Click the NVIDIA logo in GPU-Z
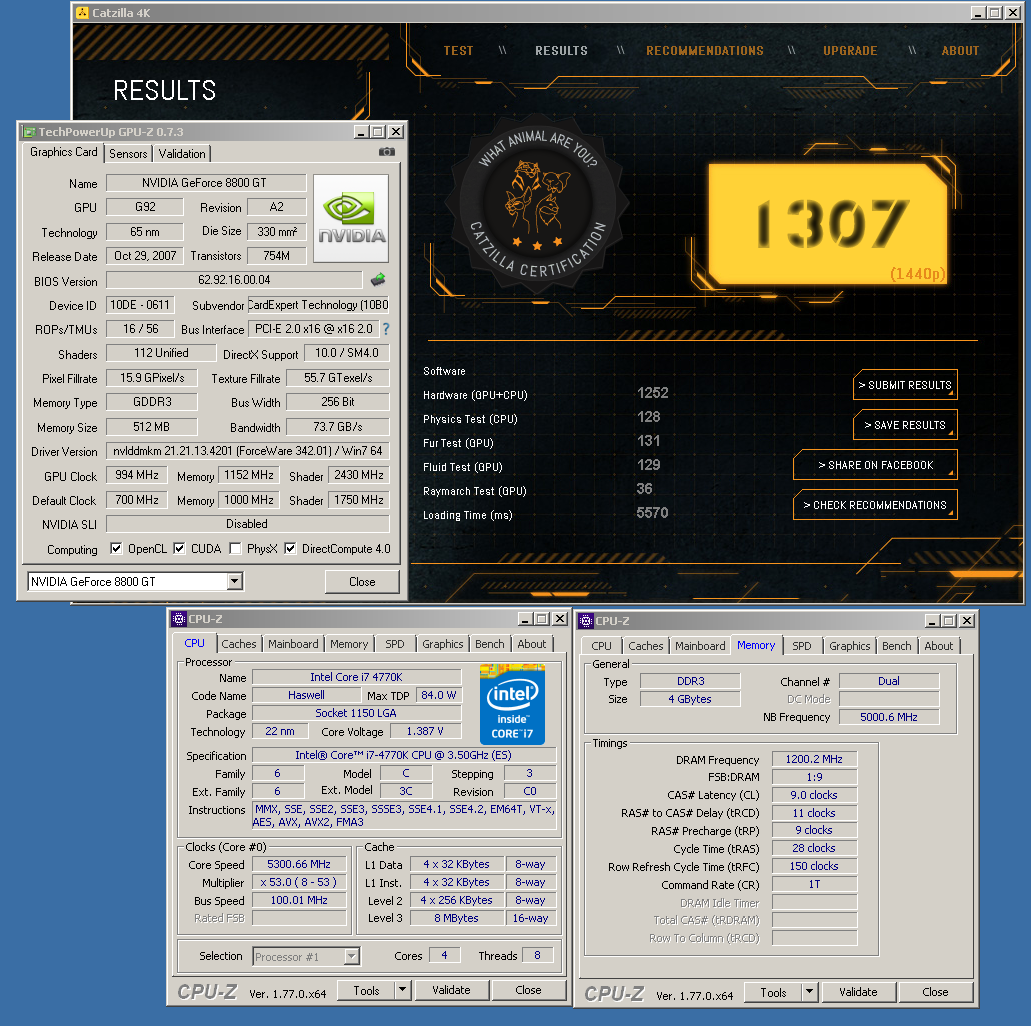This screenshot has height=1026, width=1031. (351, 219)
